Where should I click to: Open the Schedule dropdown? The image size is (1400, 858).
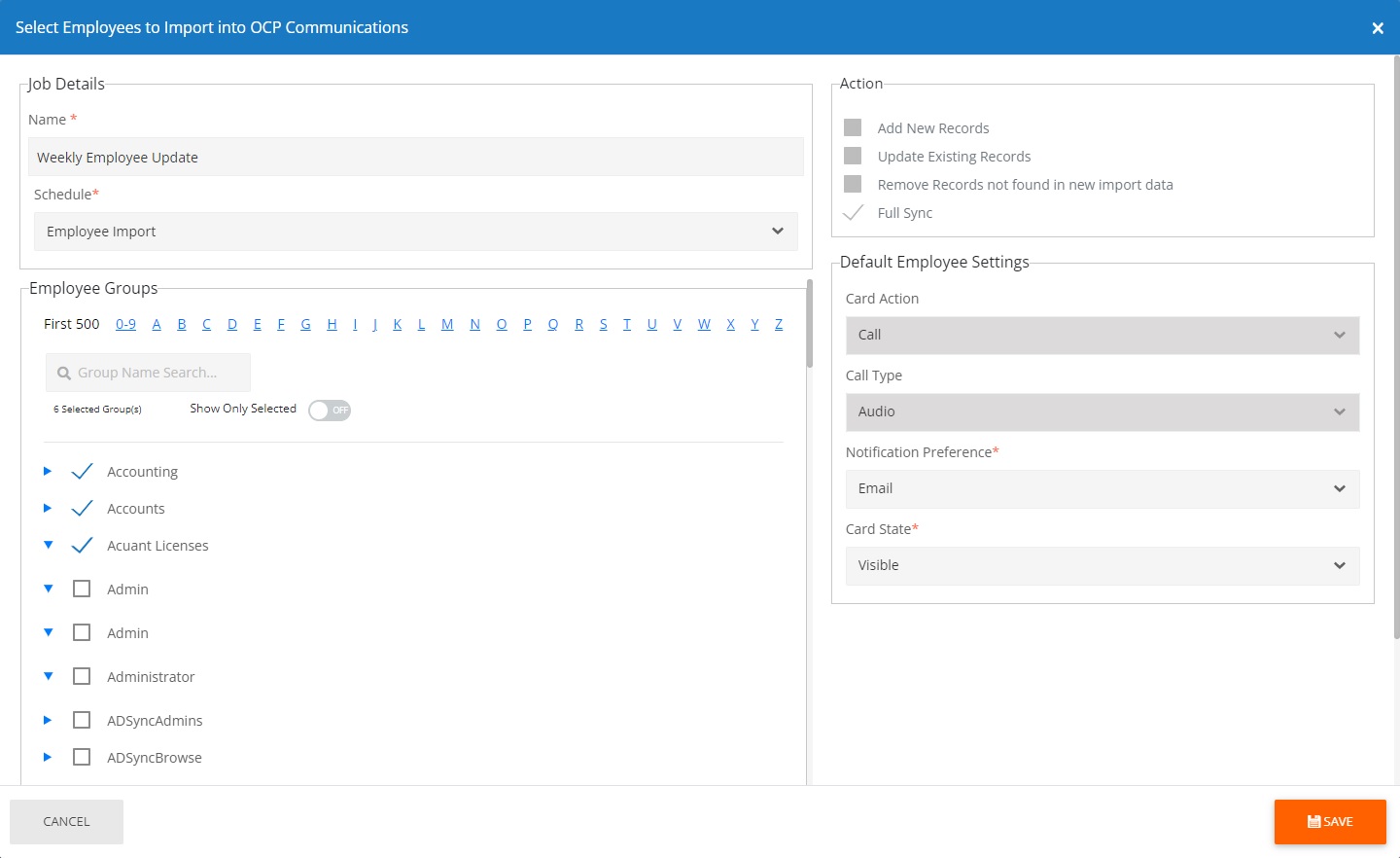pyautogui.click(x=416, y=232)
